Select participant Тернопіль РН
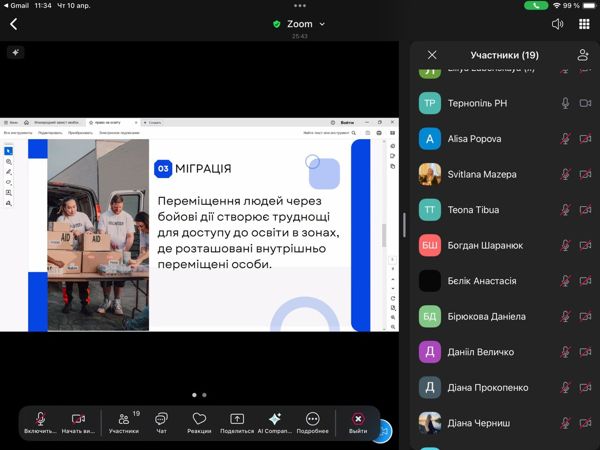The height and width of the screenshot is (450, 600). point(504,103)
